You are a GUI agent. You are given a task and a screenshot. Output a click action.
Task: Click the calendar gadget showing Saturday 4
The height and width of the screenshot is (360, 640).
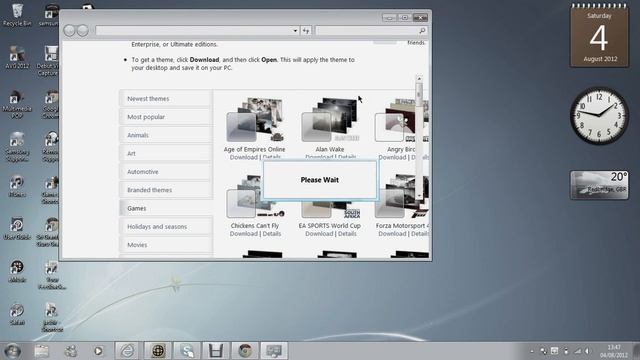click(599, 37)
